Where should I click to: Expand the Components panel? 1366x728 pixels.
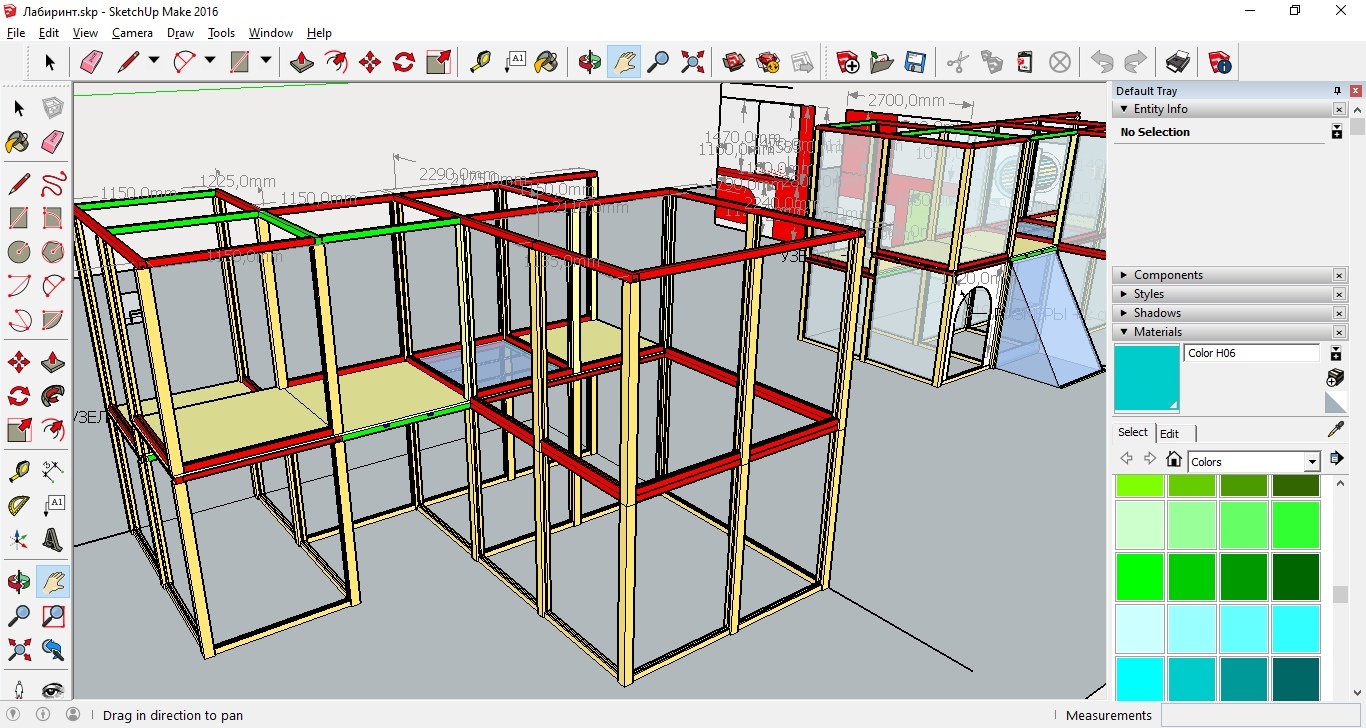click(1124, 275)
